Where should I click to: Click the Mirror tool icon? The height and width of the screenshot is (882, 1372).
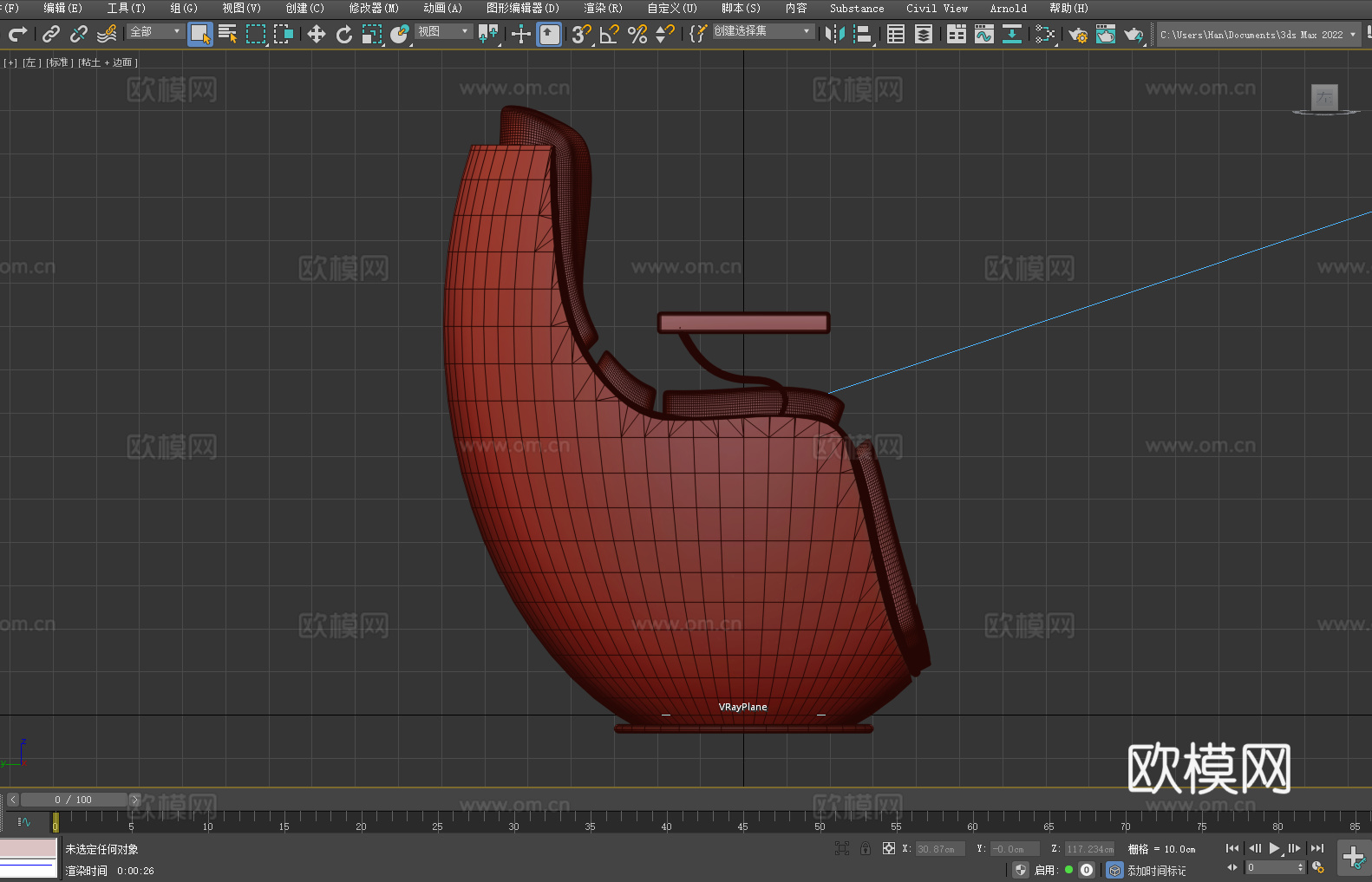point(835,34)
